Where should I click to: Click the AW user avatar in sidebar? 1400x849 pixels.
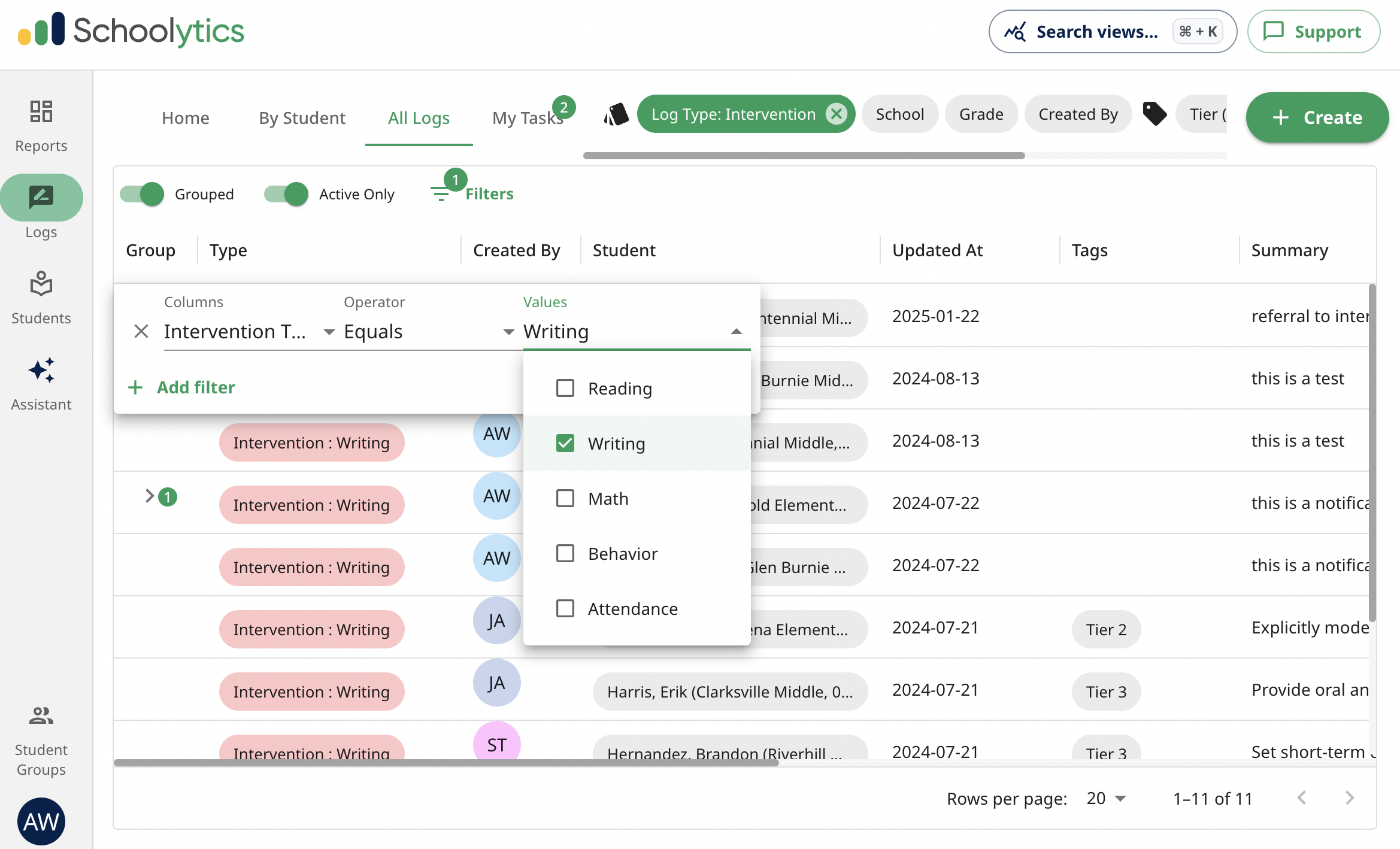pos(41,821)
